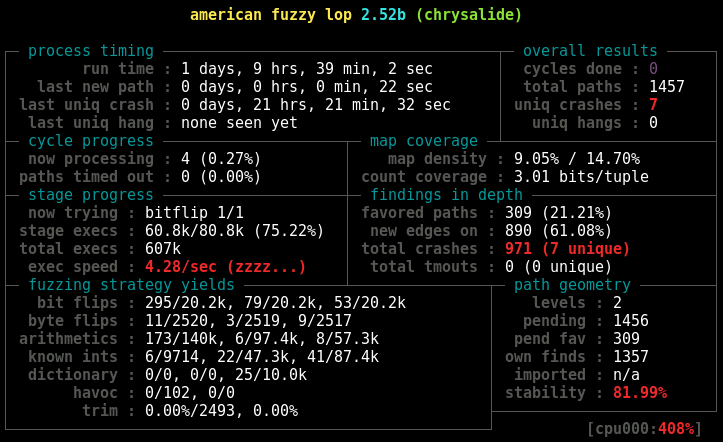Screen dimensions: 723x442
Task: Click the 'american fuzzy lop' title text
Action: click(x=271, y=15)
